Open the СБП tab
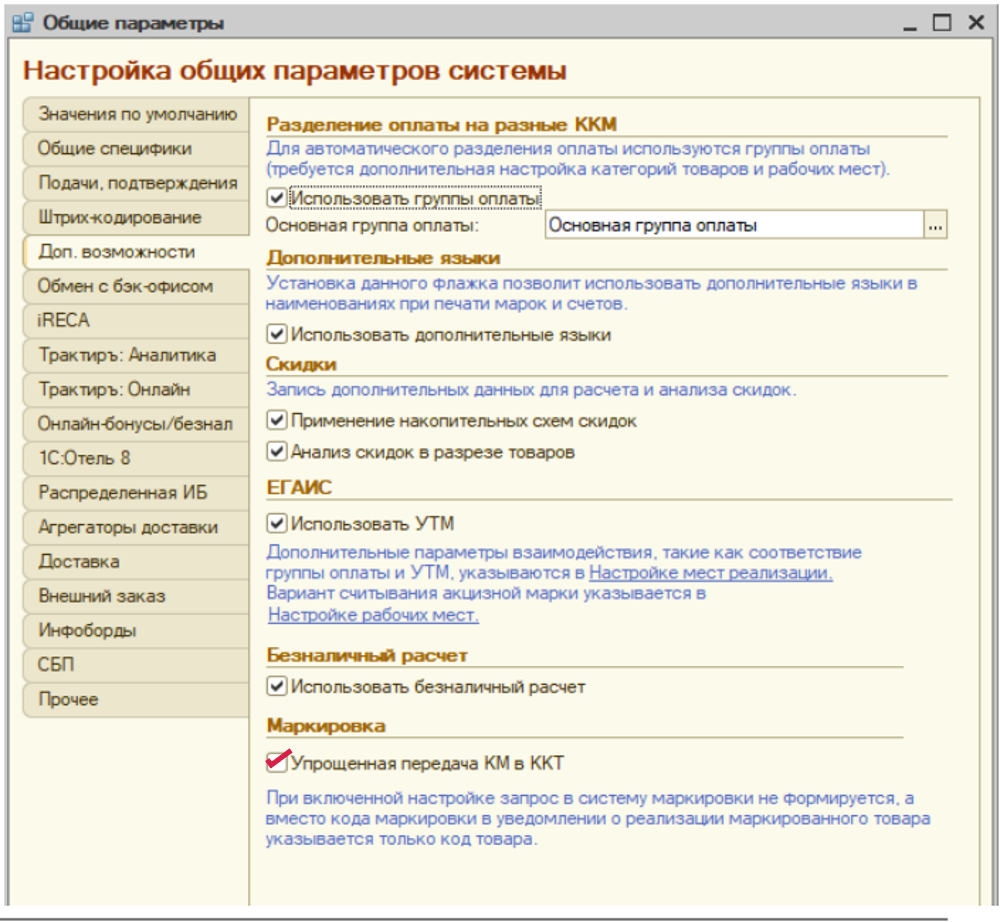Viewport: 1000px width, 922px height. tap(57, 665)
